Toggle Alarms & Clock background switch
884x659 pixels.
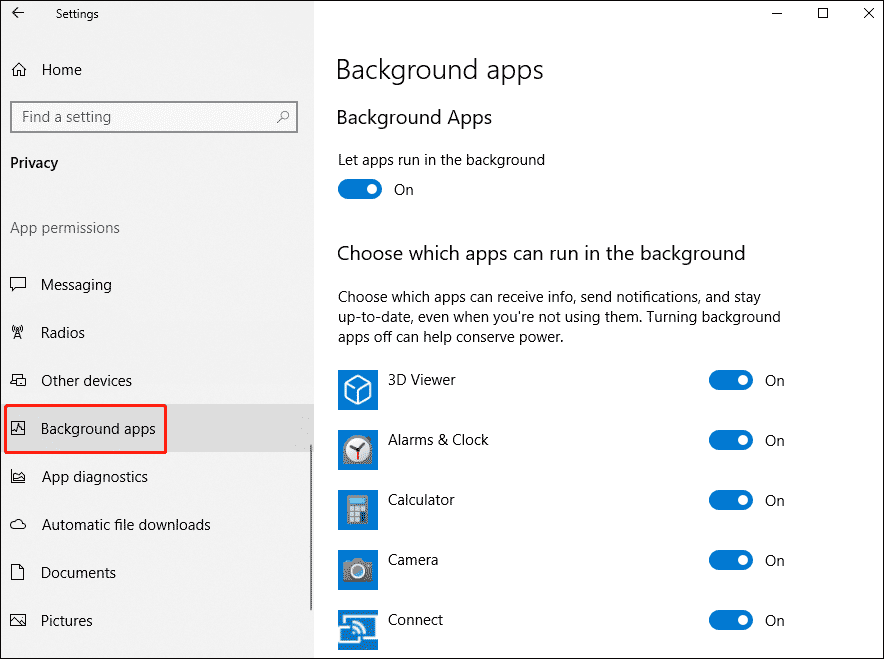pyautogui.click(x=731, y=440)
